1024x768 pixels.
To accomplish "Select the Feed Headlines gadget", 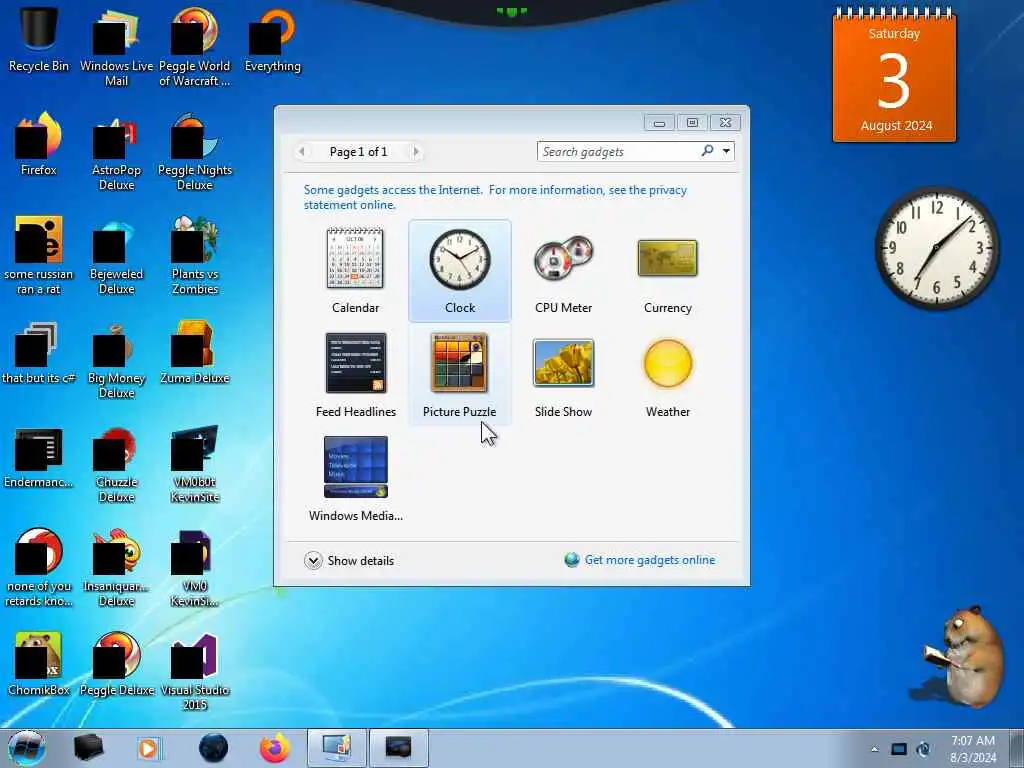I will [x=355, y=375].
